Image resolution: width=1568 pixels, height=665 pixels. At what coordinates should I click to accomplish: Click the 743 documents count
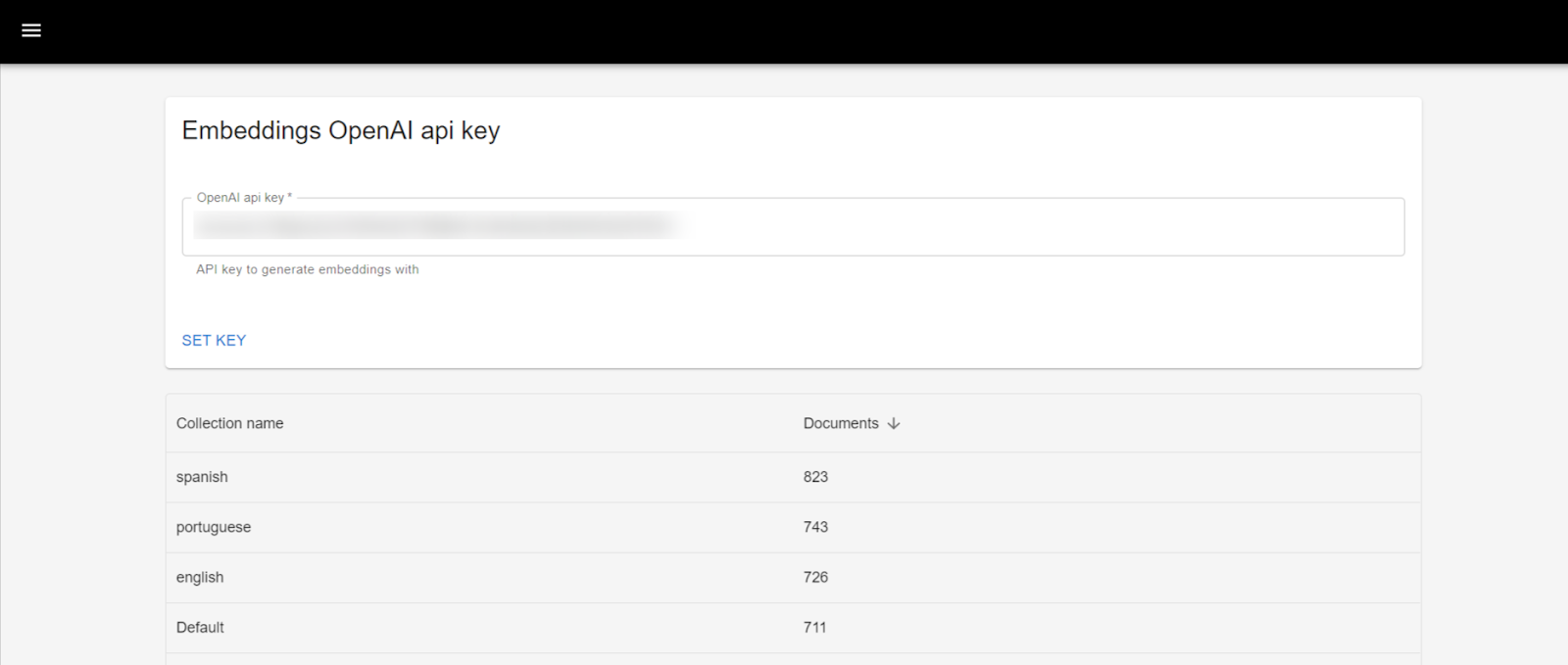[x=815, y=527]
